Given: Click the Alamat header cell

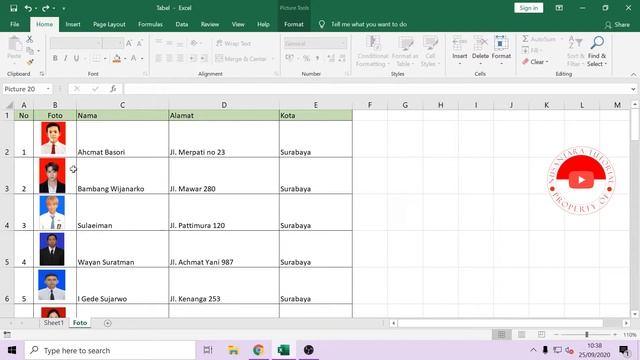Looking at the screenshot, I should (x=224, y=116).
